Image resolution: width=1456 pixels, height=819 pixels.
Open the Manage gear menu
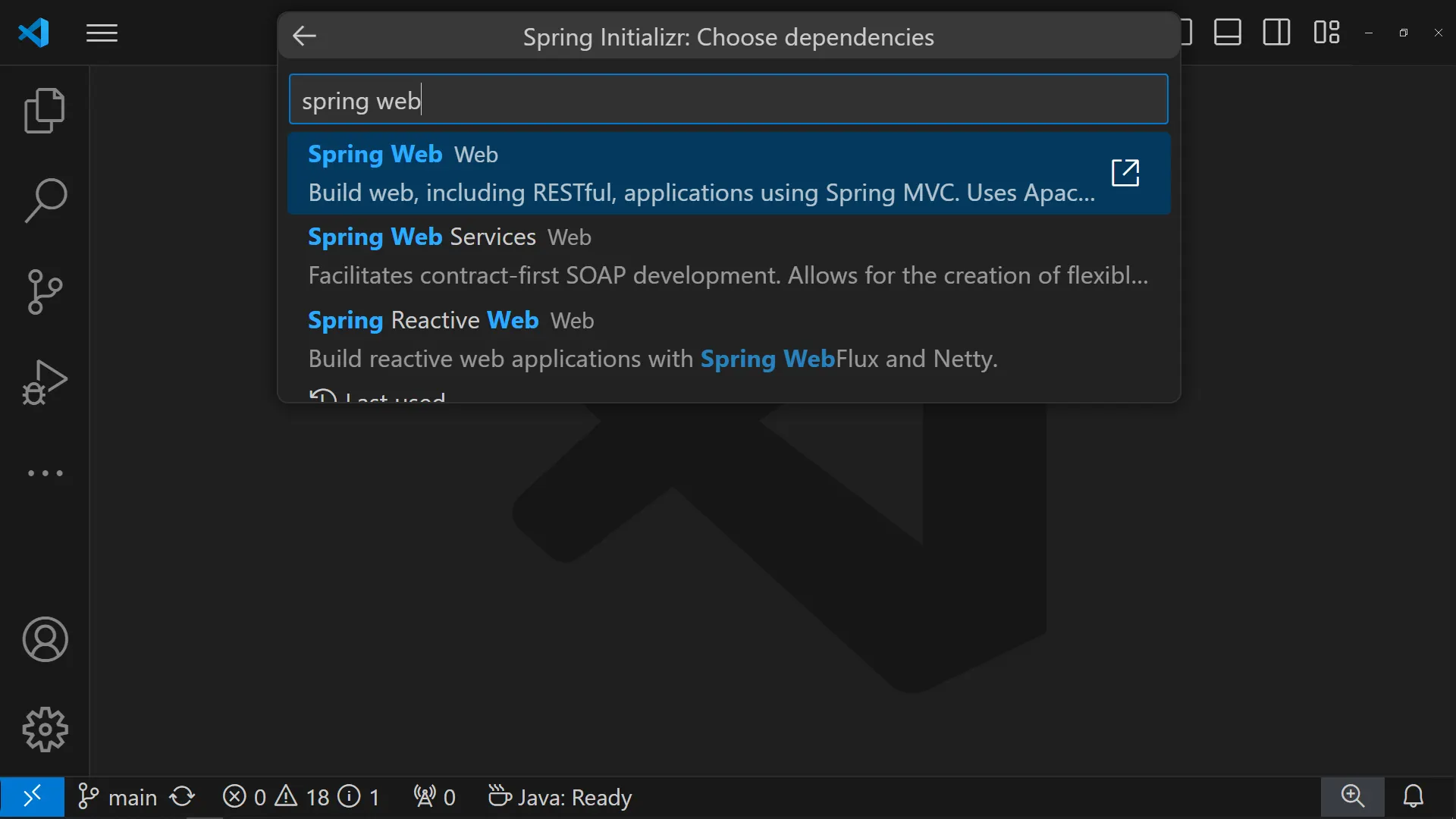[45, 730]
